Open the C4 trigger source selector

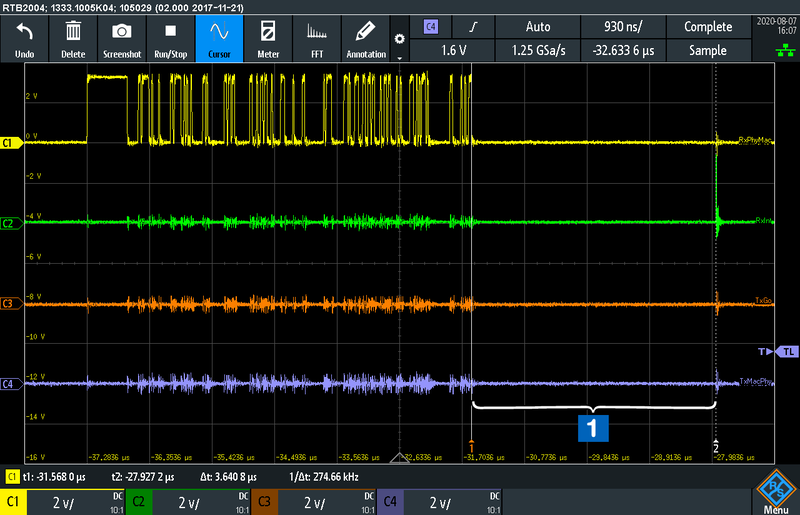(431, 27)
